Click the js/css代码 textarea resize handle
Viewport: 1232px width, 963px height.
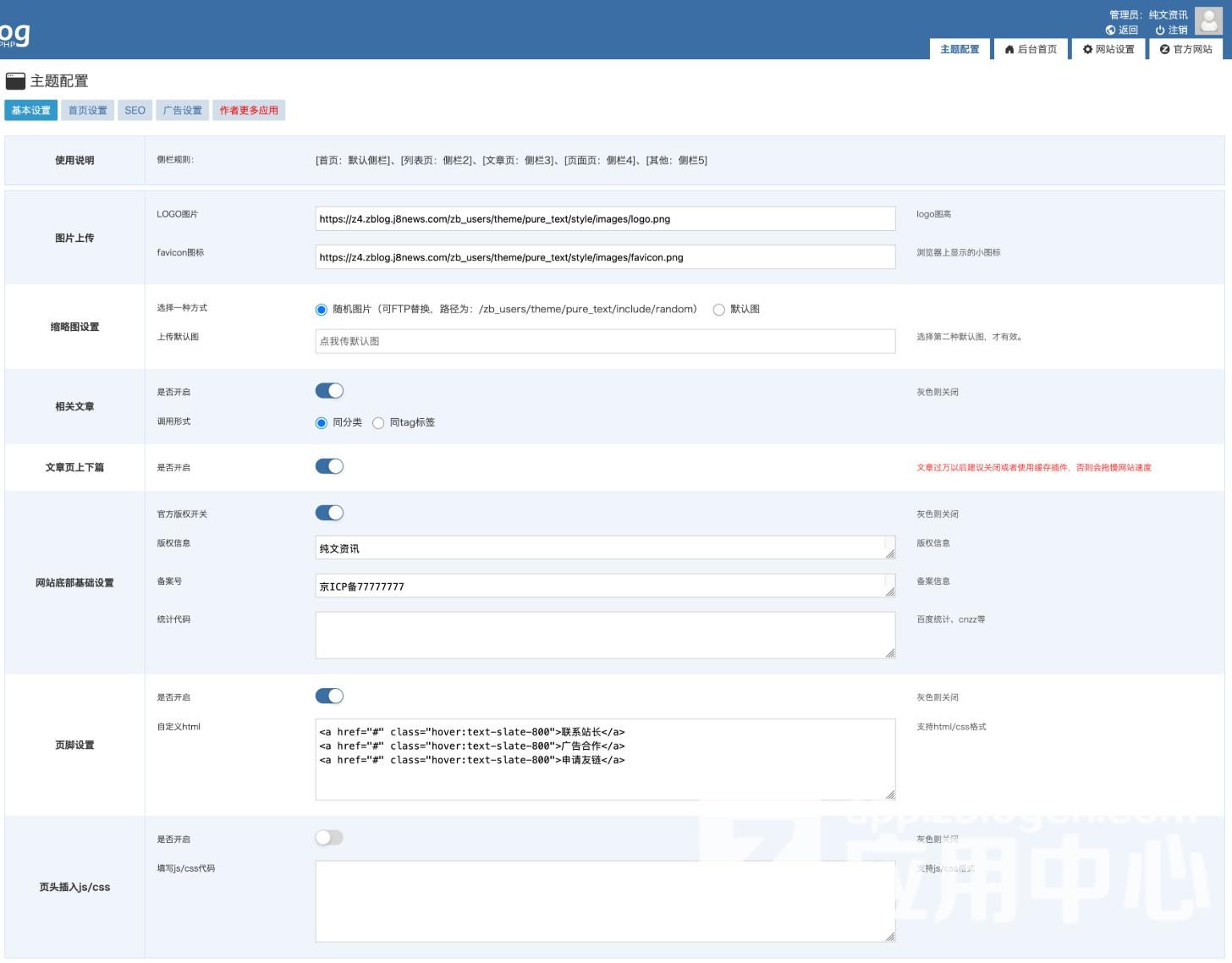click(890, 937)
